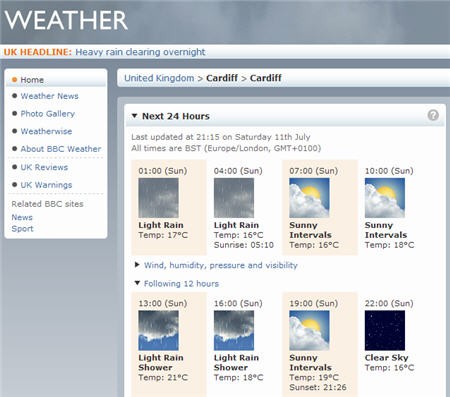Click the WEATHER page title
450x397 pixels.
click(x=66, y=21)
